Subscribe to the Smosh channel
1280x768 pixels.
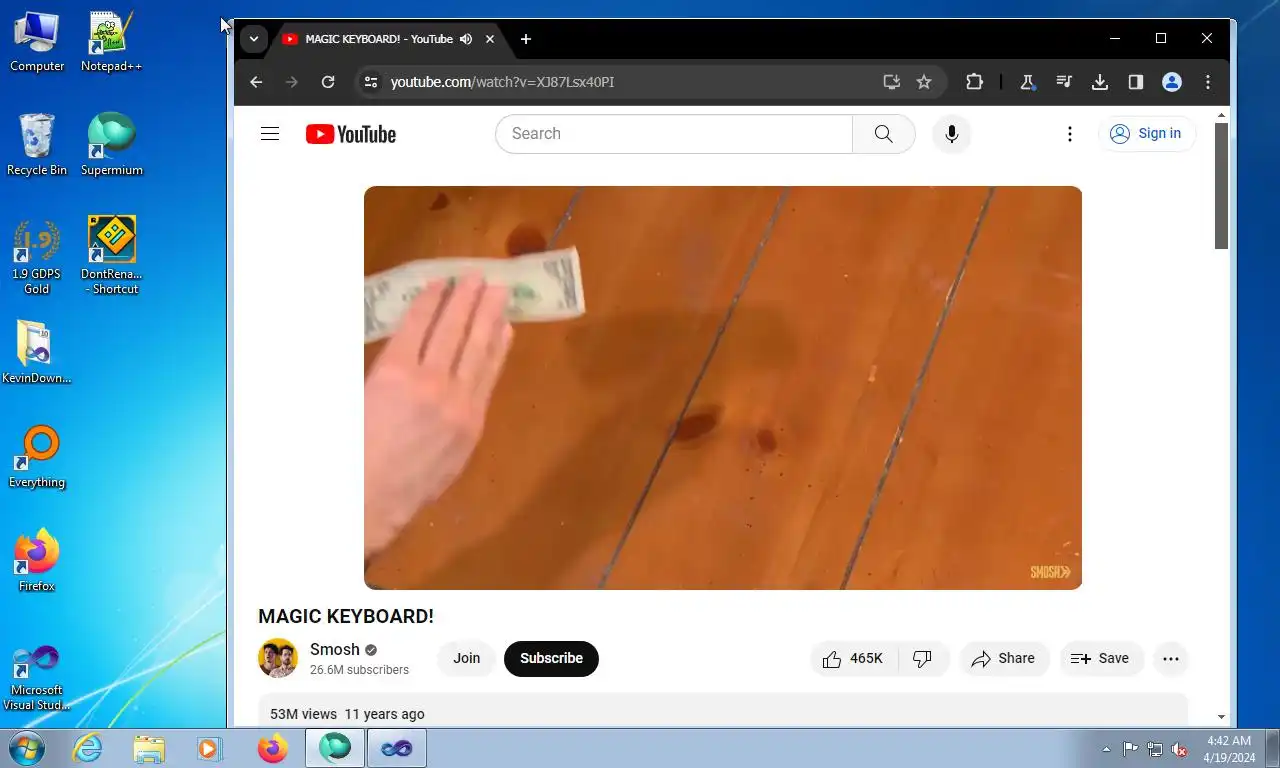tap(551, 659)
